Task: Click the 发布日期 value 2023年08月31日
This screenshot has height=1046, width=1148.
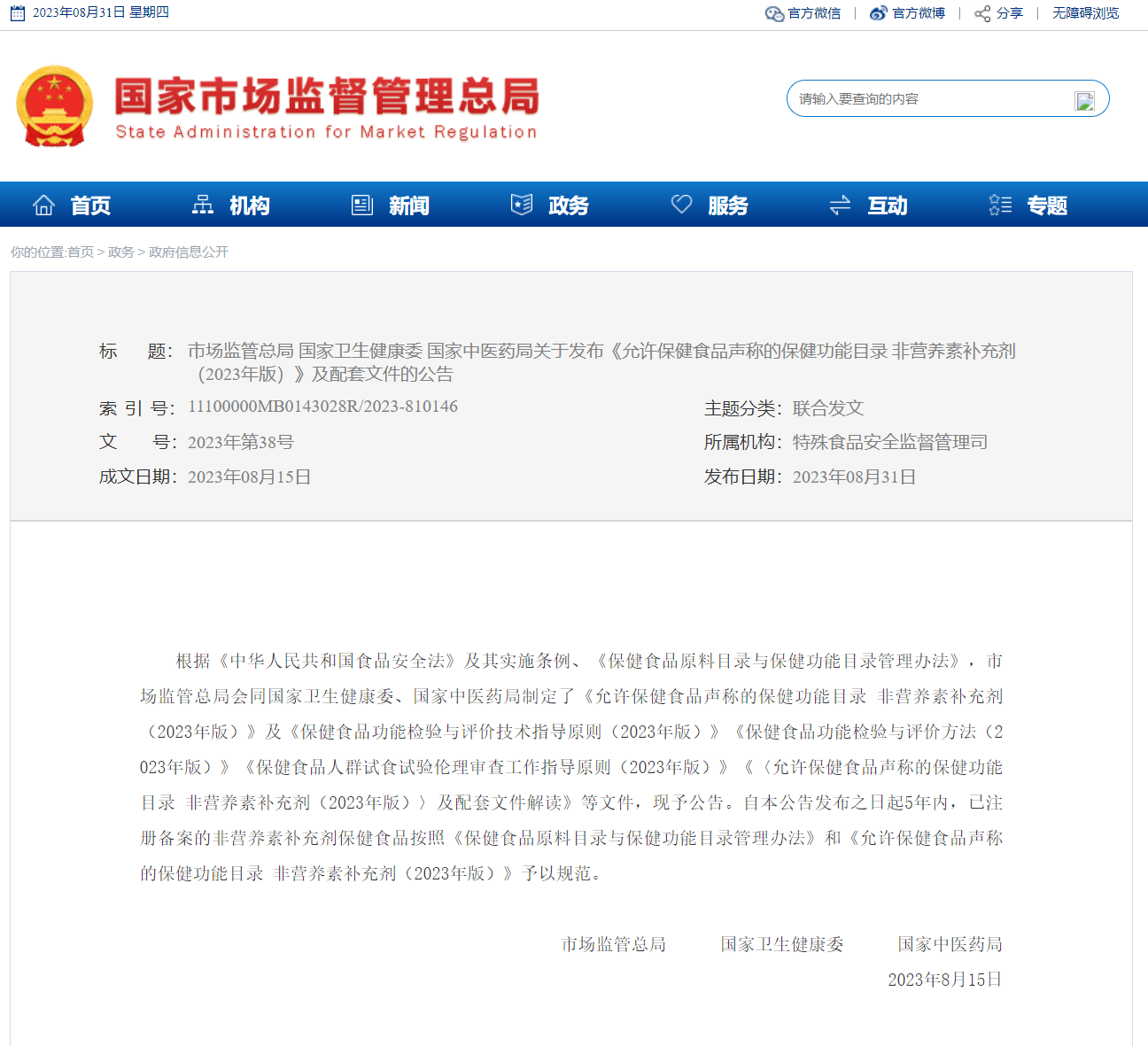Action: pyautogui.click(x=855, y=477)
